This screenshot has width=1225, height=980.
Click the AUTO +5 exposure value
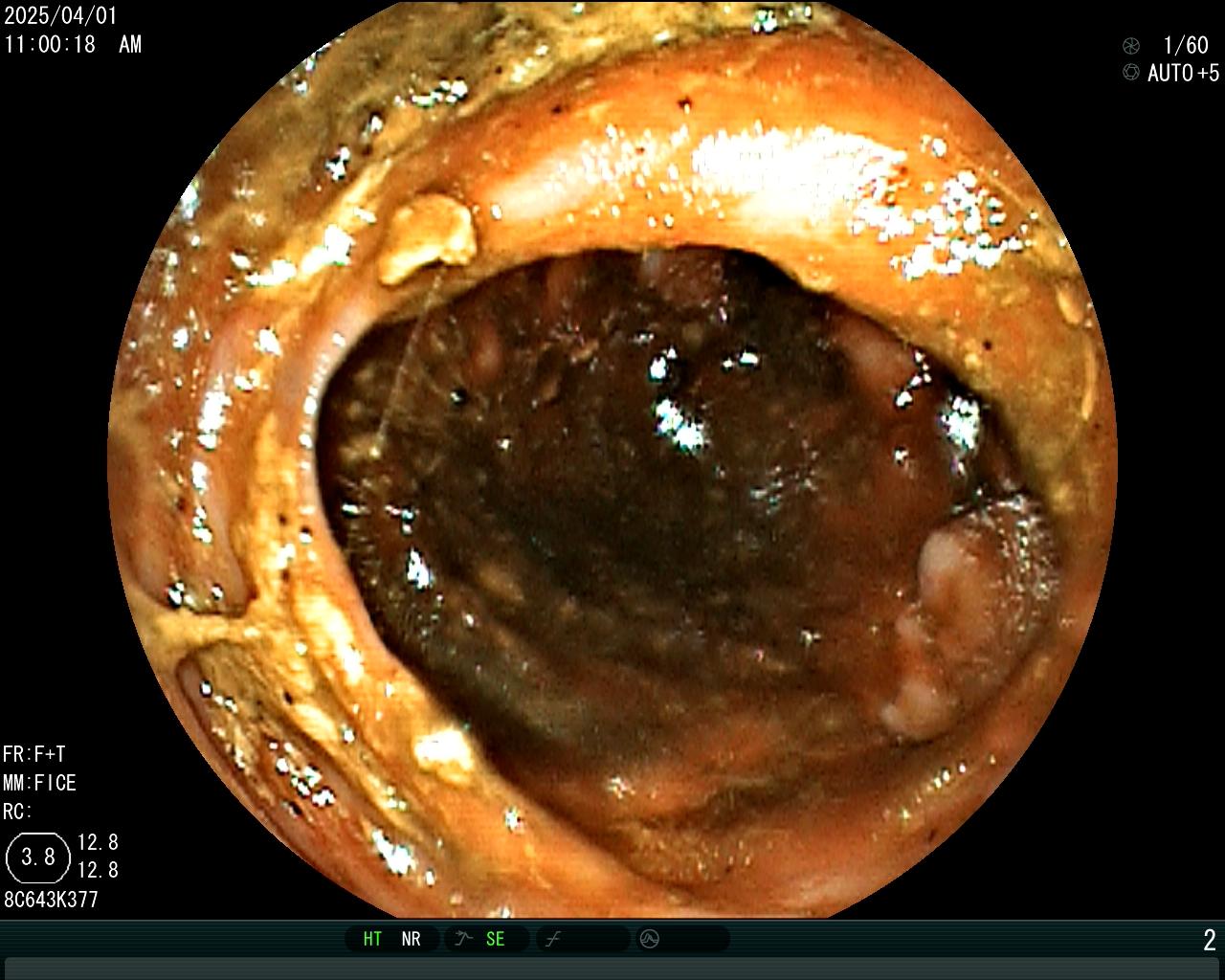pyautogui.click(x=1184, y=73)
